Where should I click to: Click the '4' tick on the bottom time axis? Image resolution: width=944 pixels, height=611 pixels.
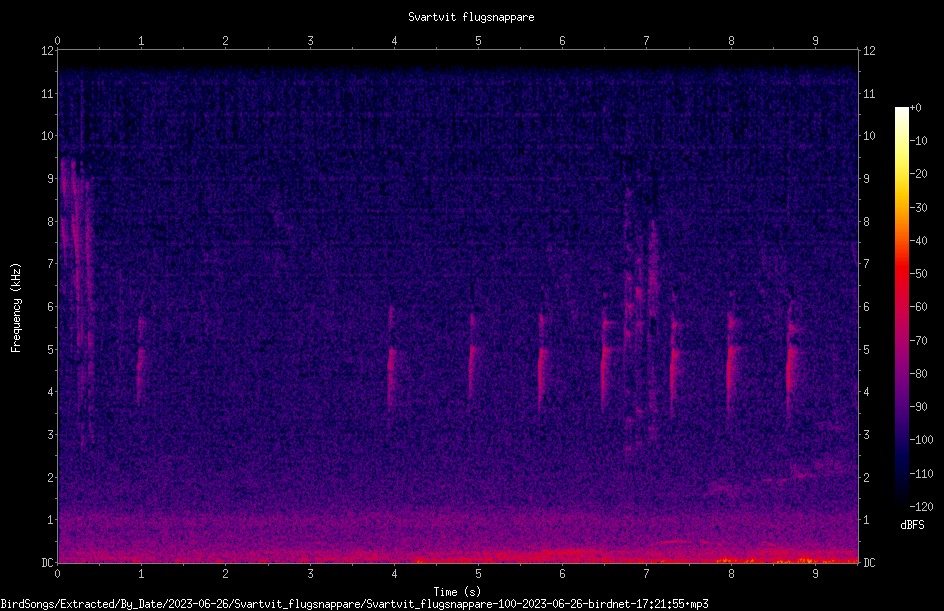[x=394, y=574]
